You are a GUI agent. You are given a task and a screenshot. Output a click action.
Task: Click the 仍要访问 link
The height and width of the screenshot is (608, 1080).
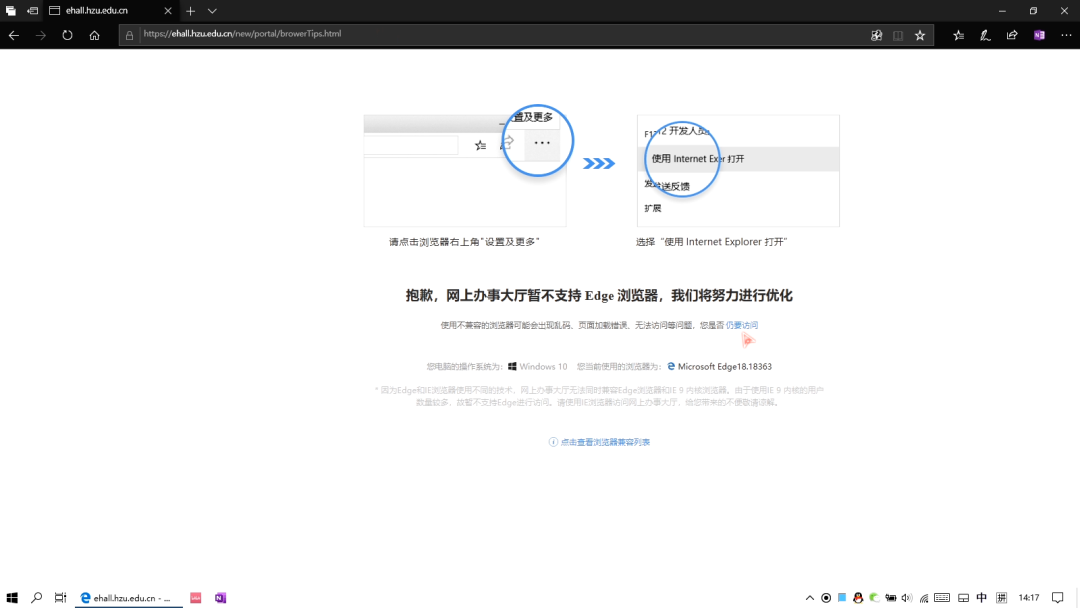tap(742, 325)
